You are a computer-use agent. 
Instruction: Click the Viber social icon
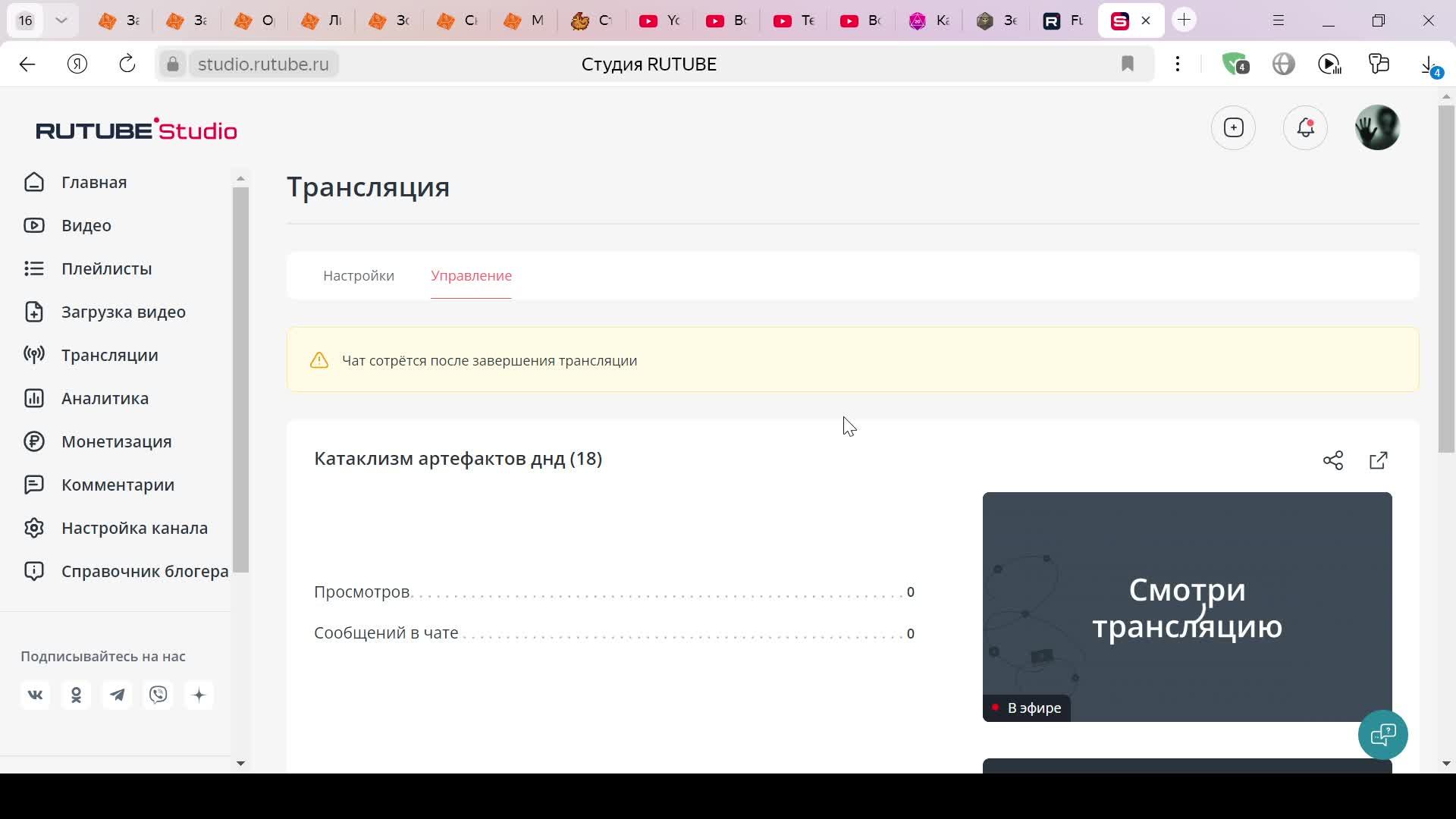[158, 695]
